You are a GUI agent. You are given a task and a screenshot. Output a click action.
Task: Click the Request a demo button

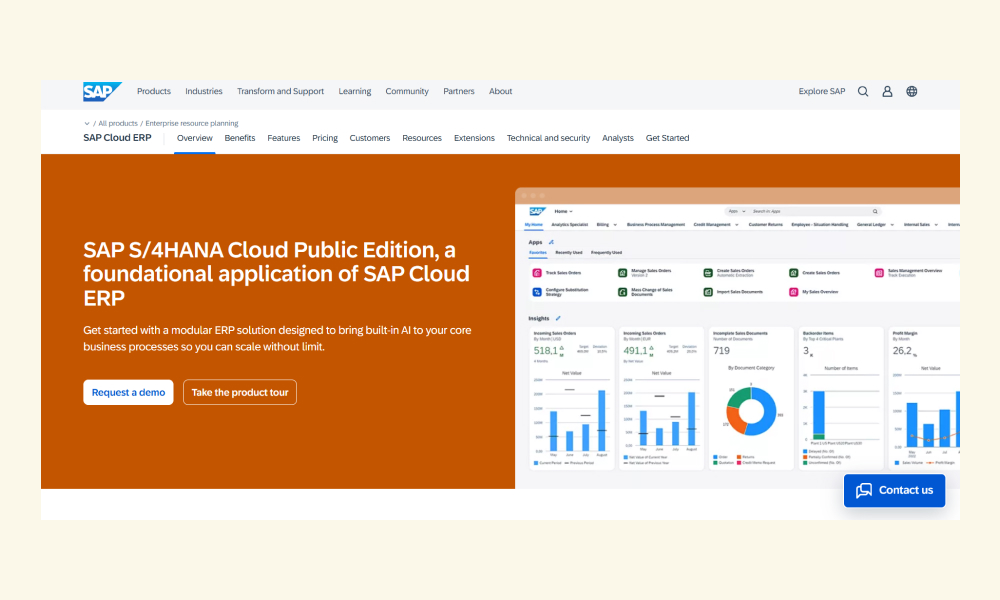click(x=128, y=392)
